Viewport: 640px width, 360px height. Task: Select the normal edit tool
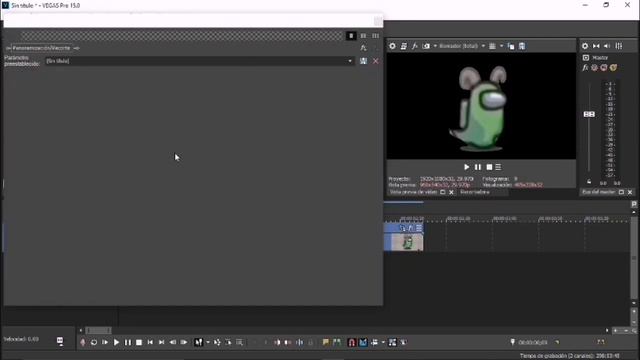tap(198, 342)
